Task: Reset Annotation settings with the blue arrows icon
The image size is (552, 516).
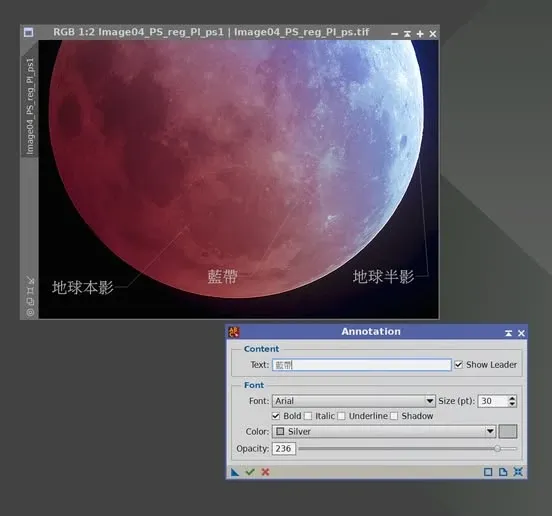Action: (x=518, y=472)
